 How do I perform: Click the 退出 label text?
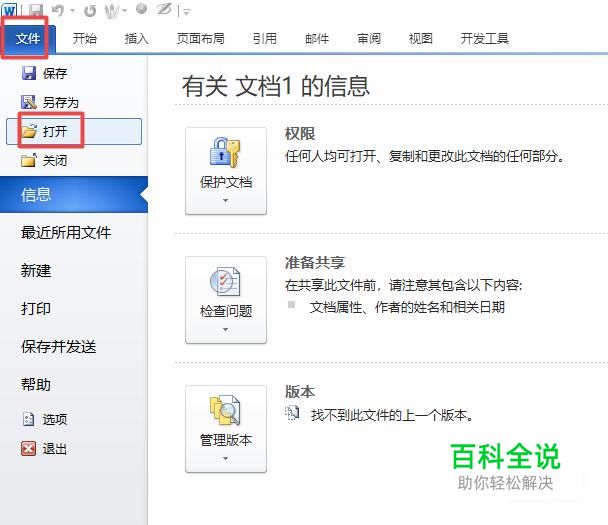pyautogui.click(x=55, y=449)
